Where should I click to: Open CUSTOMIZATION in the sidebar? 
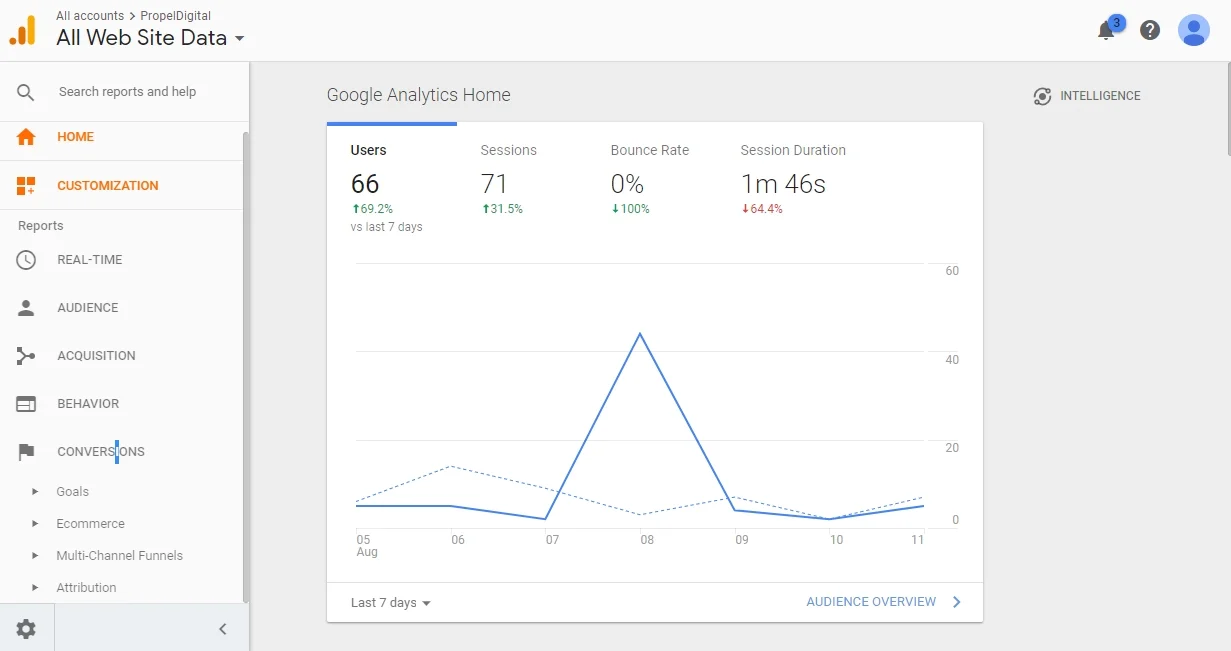108,186
